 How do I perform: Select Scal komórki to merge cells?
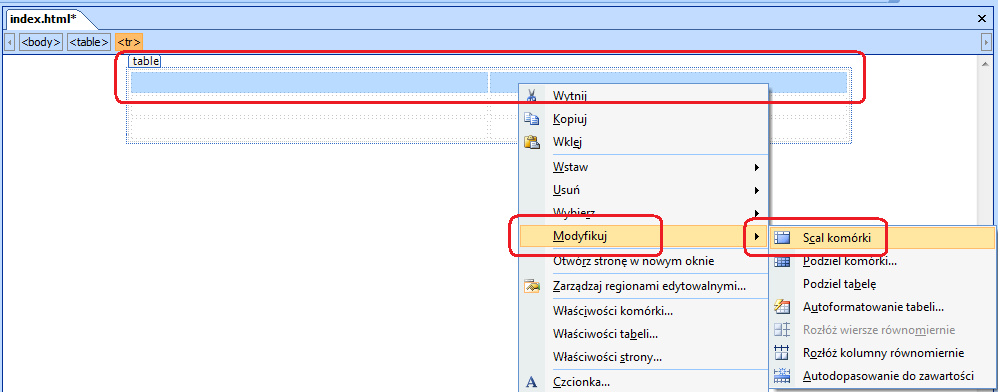[883, 238]
